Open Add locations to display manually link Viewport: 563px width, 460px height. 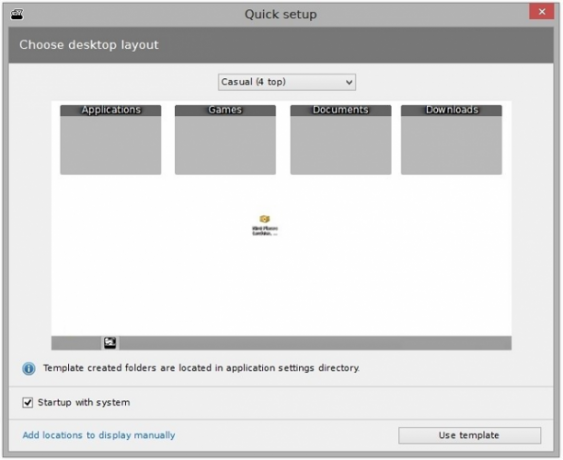[x=99, y=435]
